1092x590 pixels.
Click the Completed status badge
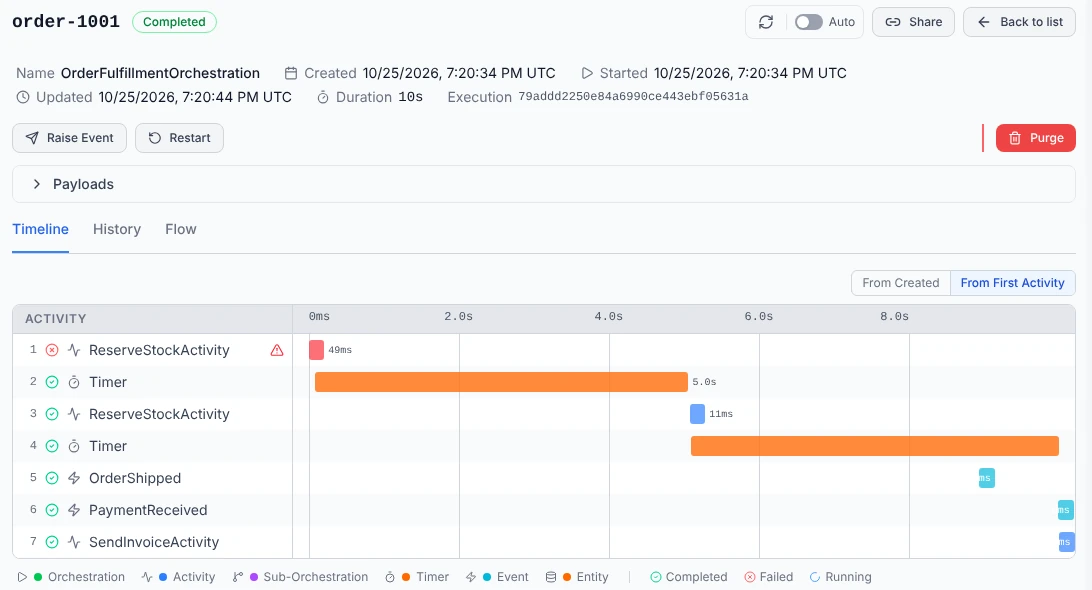[x=174, y=22]
